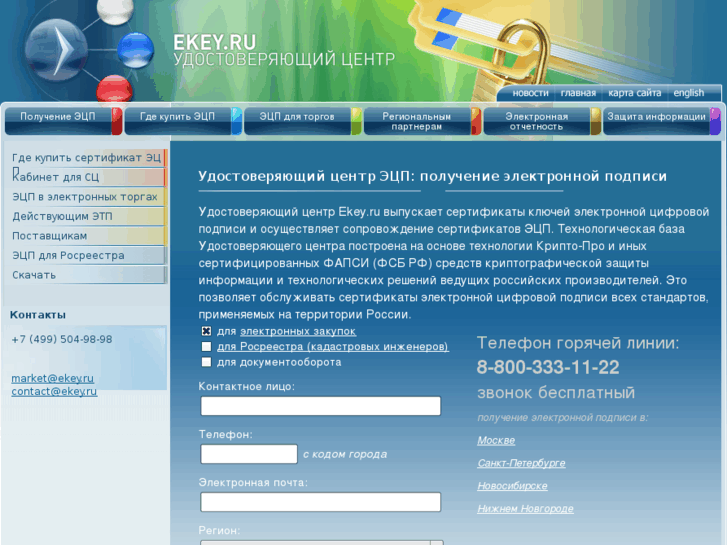Expand the Регион dropdown
This screenshot has height=545, width=727.
322,542
